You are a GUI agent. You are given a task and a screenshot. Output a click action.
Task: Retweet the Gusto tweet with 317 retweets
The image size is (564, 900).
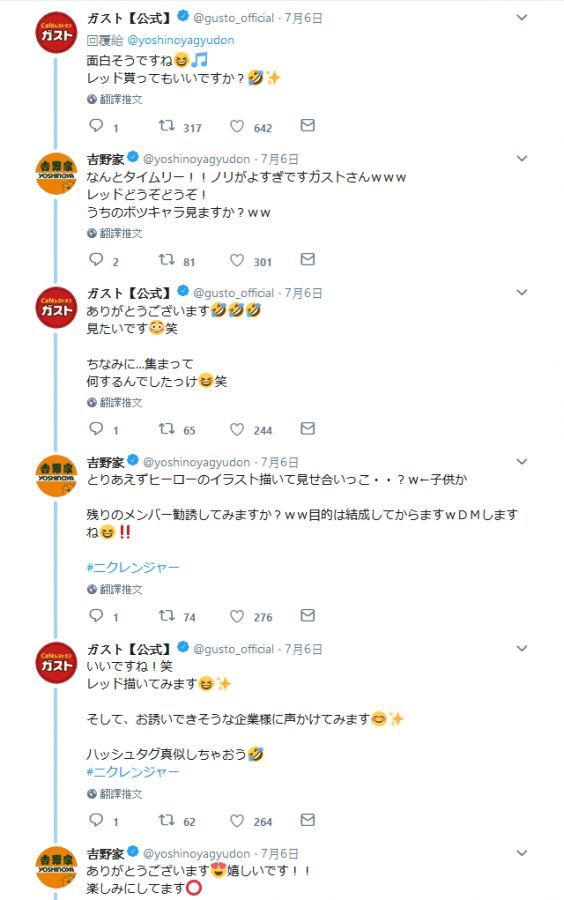pos(167,126)
